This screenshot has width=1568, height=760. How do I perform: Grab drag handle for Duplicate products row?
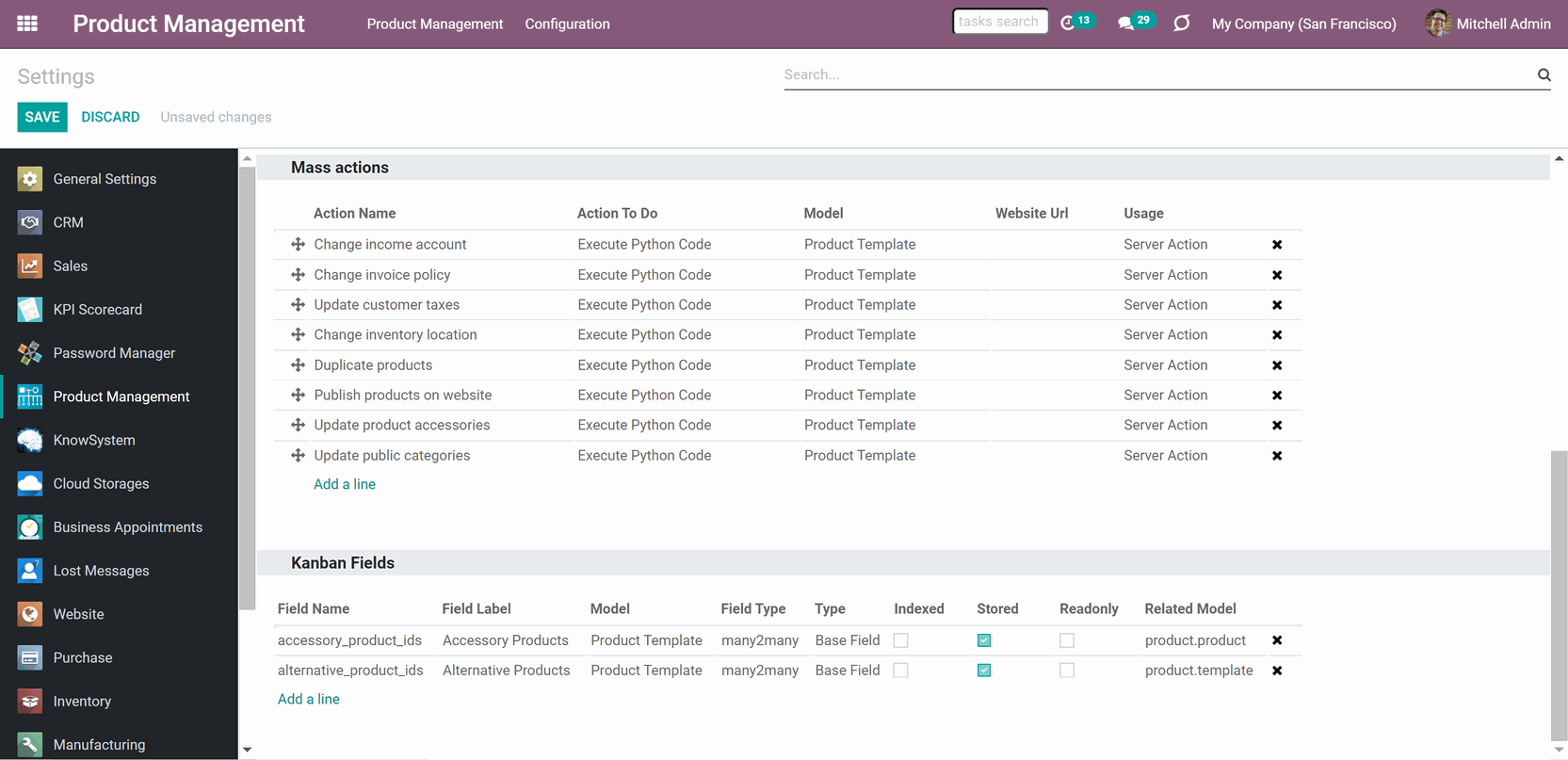click(x=298, y=364)
